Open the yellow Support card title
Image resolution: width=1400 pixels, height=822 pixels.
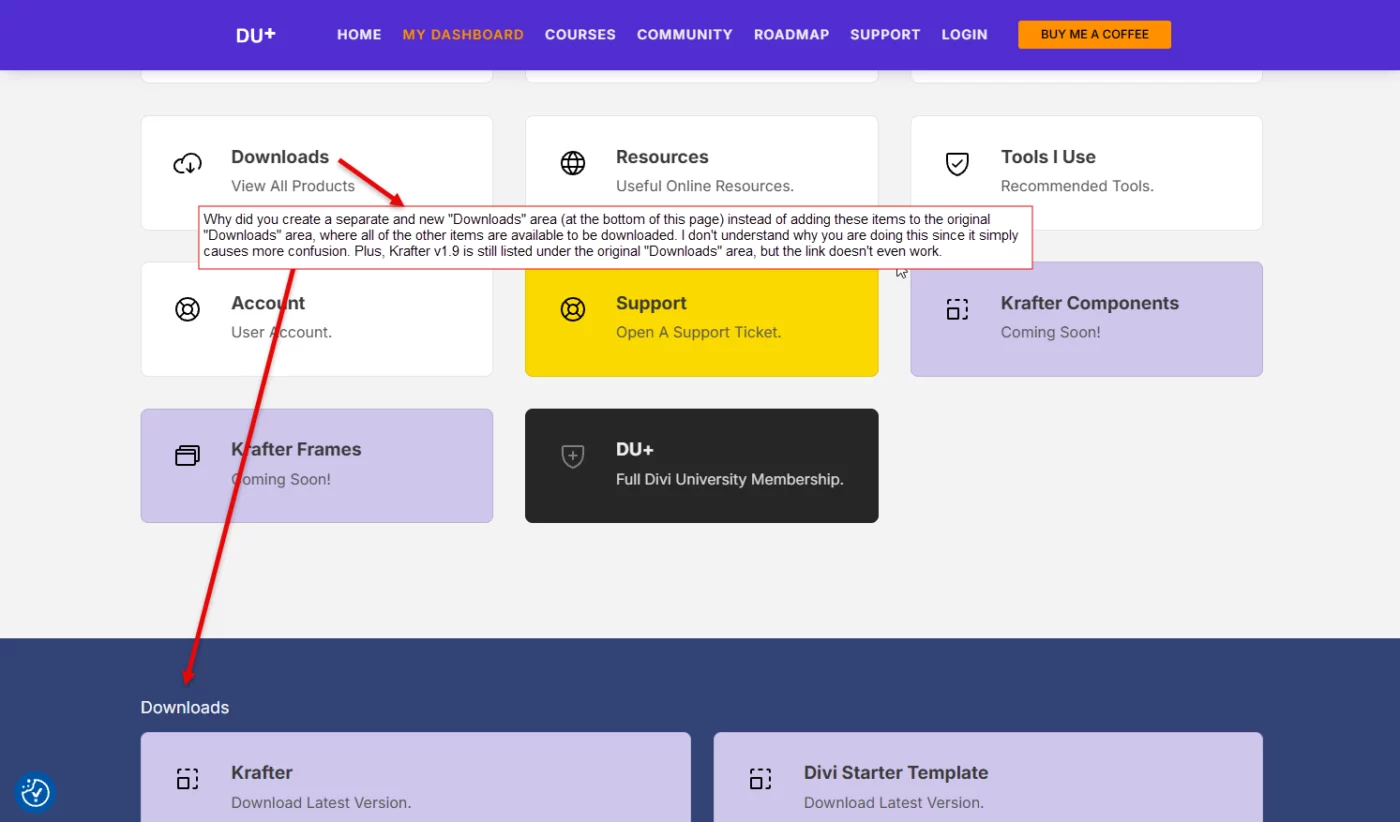(x=651, y=303)
